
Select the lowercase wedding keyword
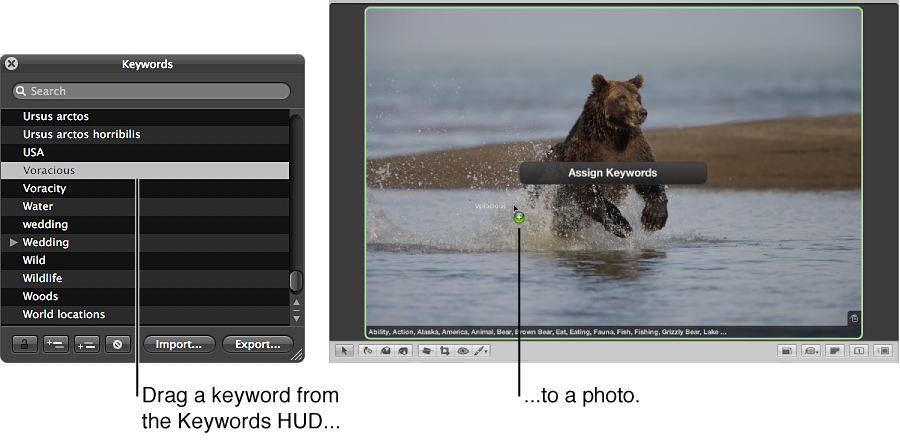point(145,224)
